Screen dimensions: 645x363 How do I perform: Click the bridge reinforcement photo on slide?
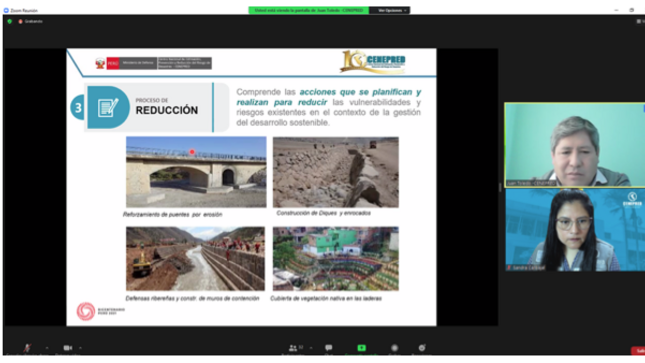(196, 172)
